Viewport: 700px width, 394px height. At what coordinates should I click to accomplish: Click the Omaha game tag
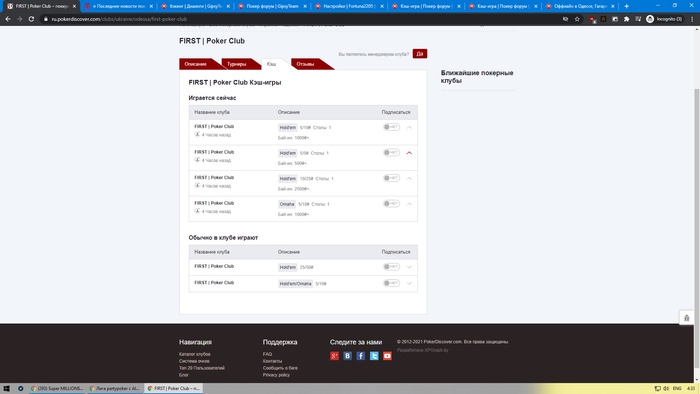pos(287,204)
